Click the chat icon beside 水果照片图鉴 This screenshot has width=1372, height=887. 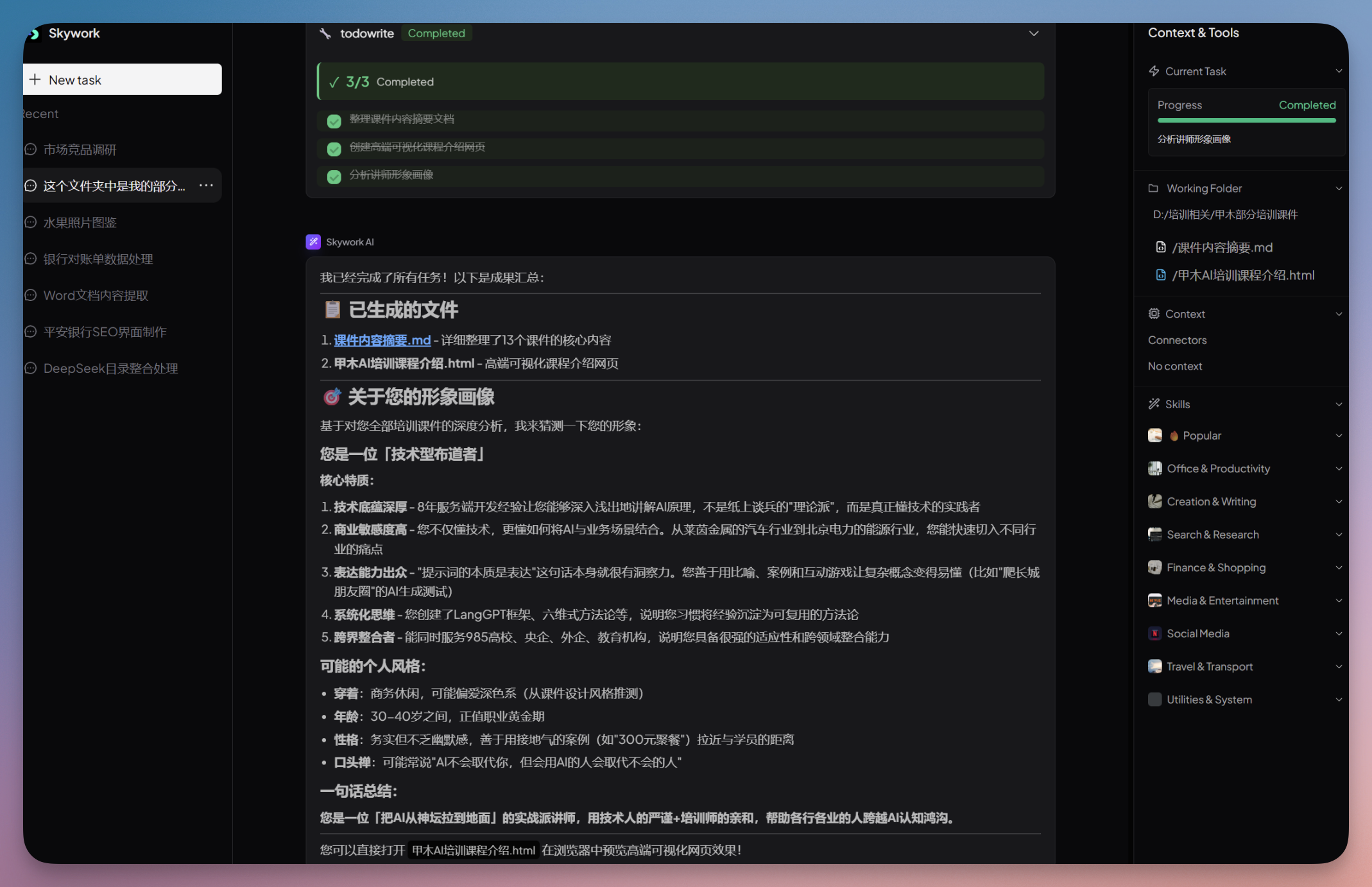31,223
